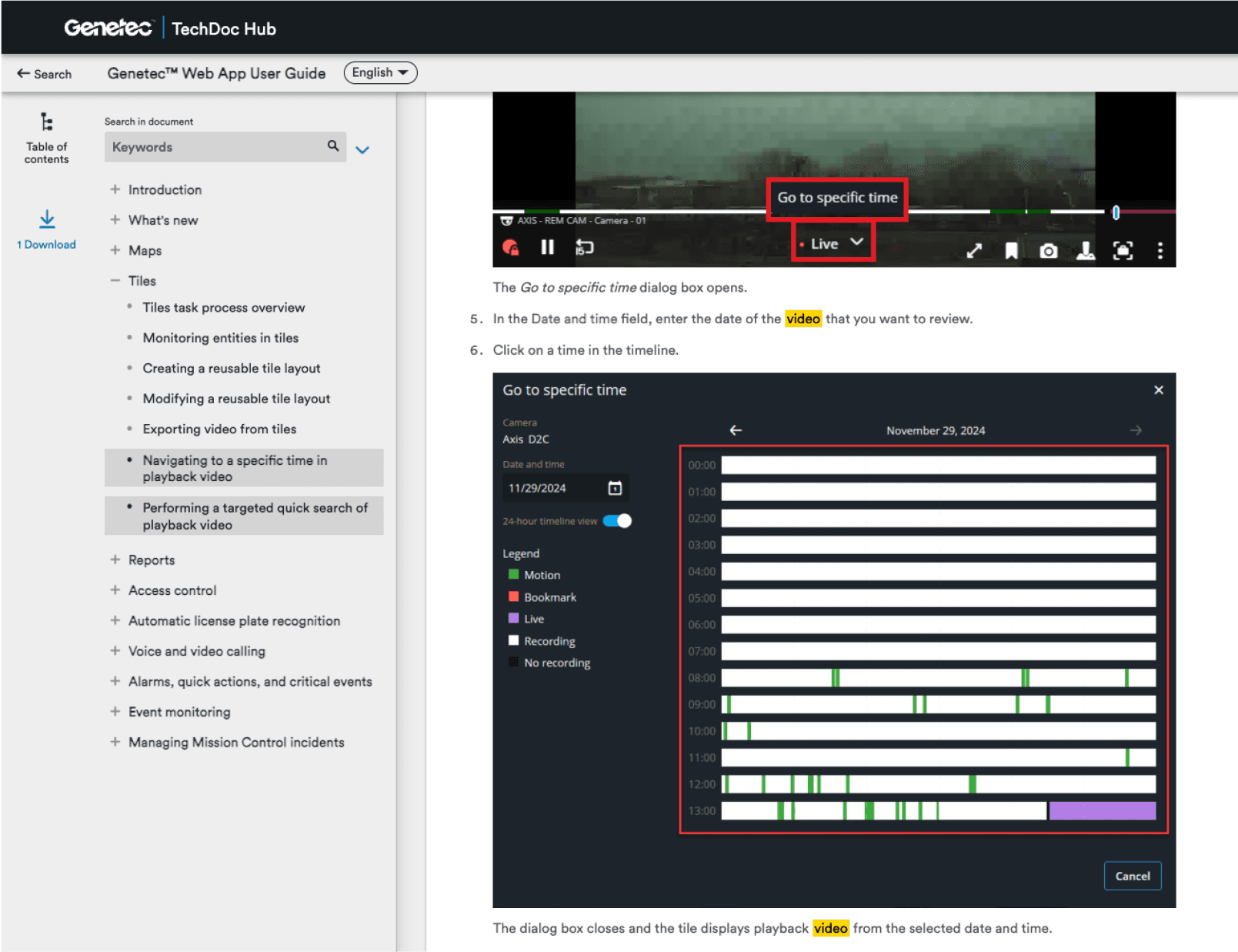
Task: Expand the search options chevron
Action: [x=362, y=149]
